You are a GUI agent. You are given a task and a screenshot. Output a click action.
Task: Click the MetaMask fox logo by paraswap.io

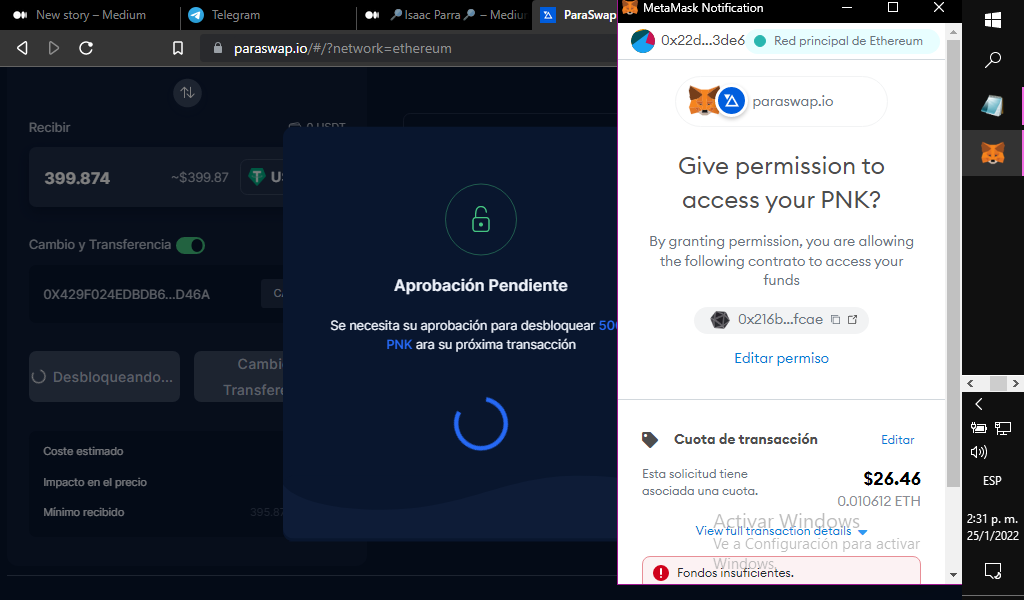click(x=703, y=101)
